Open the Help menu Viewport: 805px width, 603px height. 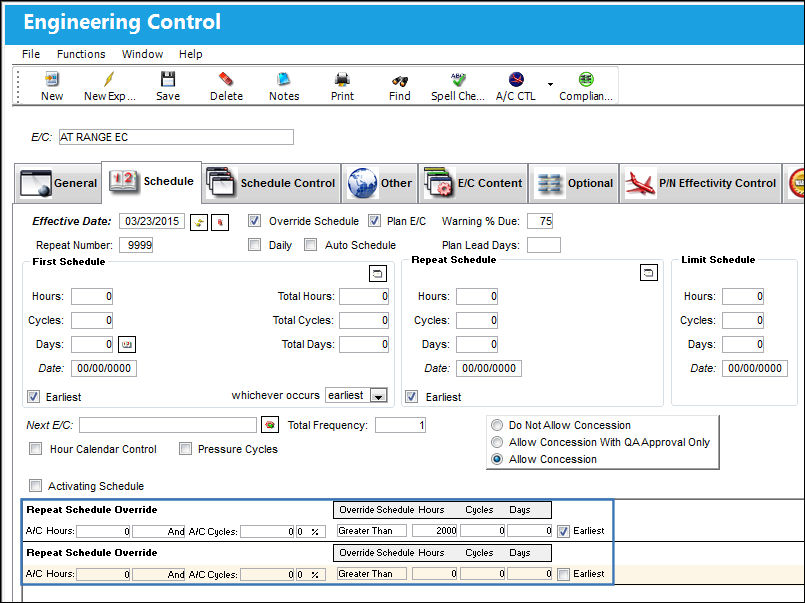(x=190, y=54)
